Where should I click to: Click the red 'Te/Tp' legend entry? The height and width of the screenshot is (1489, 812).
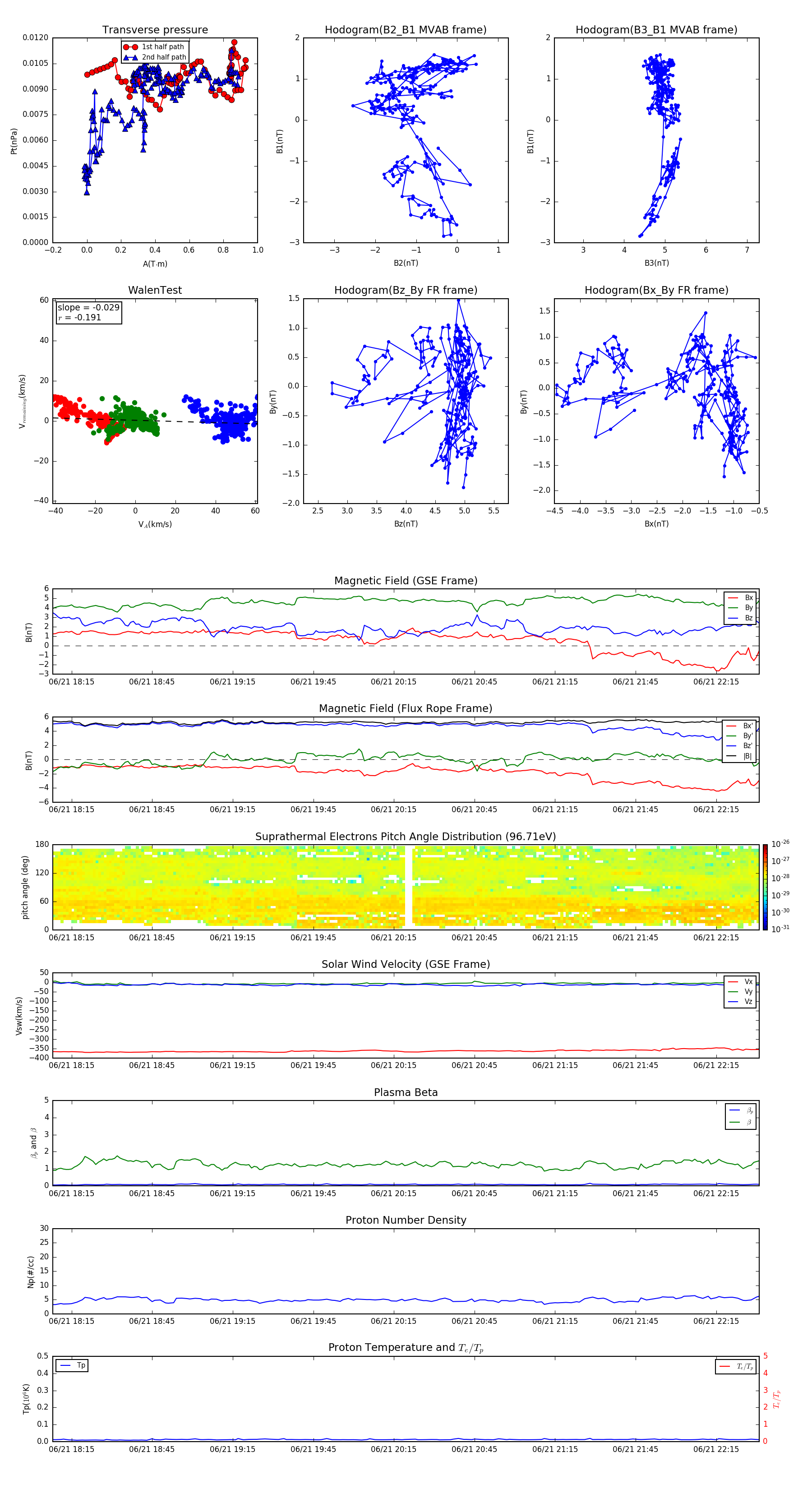click(x=736, y=1366)
